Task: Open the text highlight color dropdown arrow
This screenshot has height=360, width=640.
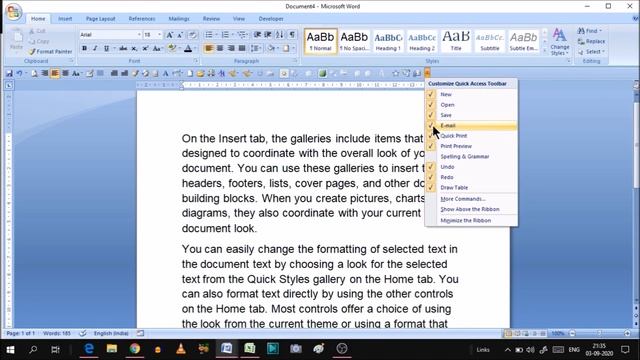Action: (x=179, y=48)
